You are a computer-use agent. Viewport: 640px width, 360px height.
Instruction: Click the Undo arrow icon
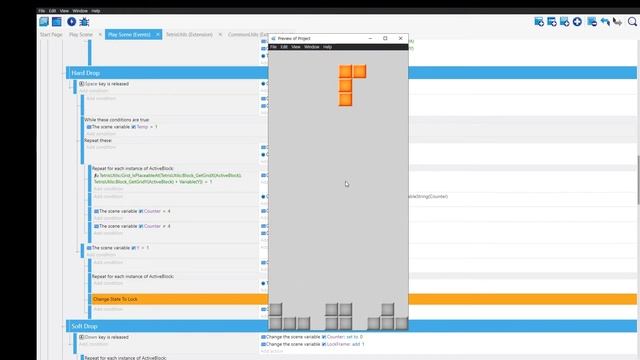tap(605, 22)
